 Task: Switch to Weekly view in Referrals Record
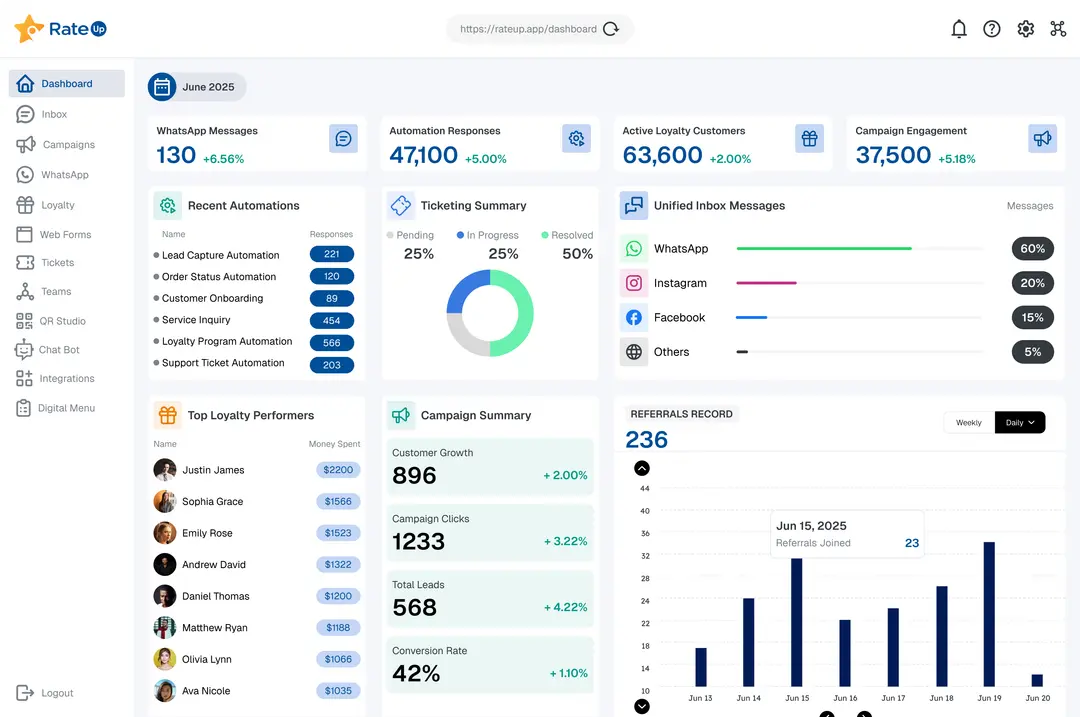(x=967, y=422)
